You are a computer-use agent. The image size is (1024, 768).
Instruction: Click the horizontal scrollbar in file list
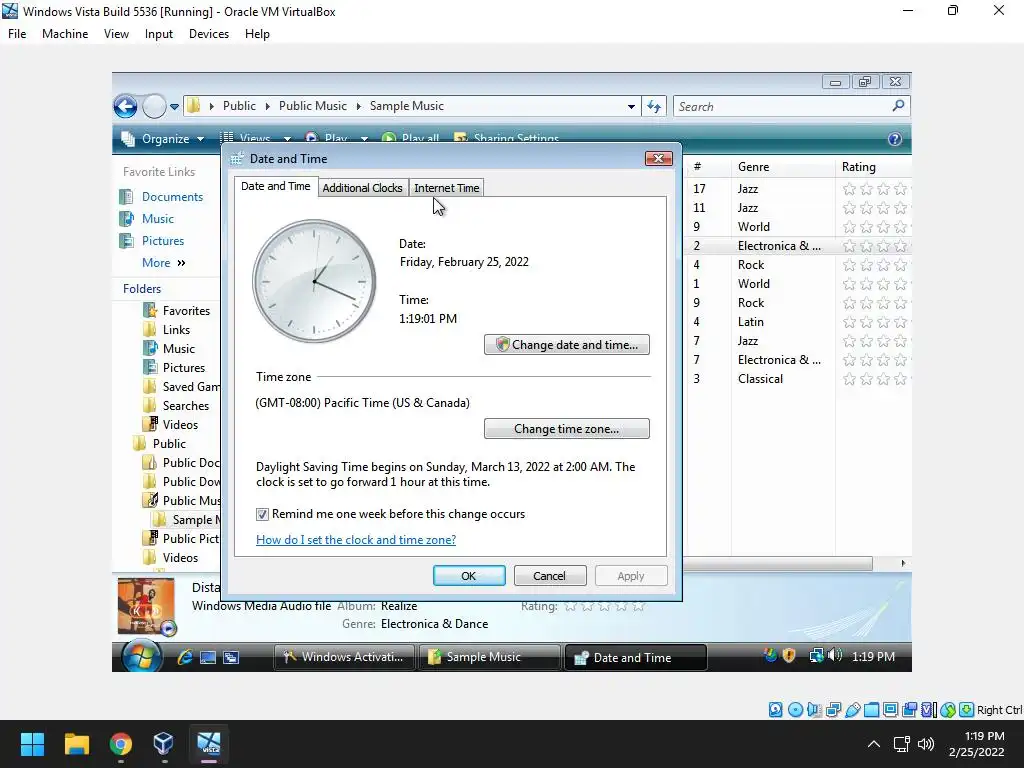778,564
